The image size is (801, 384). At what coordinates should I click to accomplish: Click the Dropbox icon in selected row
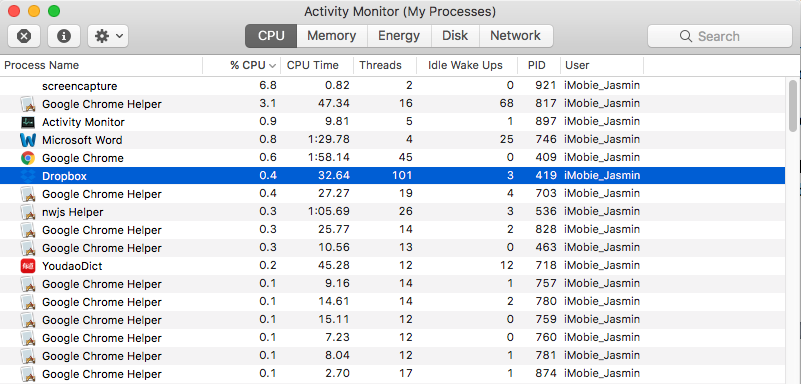28,176
